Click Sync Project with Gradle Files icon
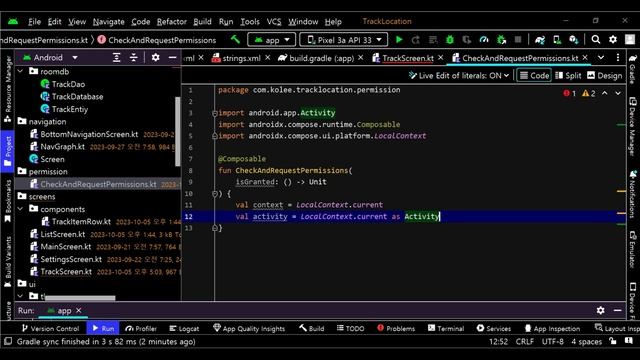This screenshot has height=360, width=640. (x=540, y=40)
